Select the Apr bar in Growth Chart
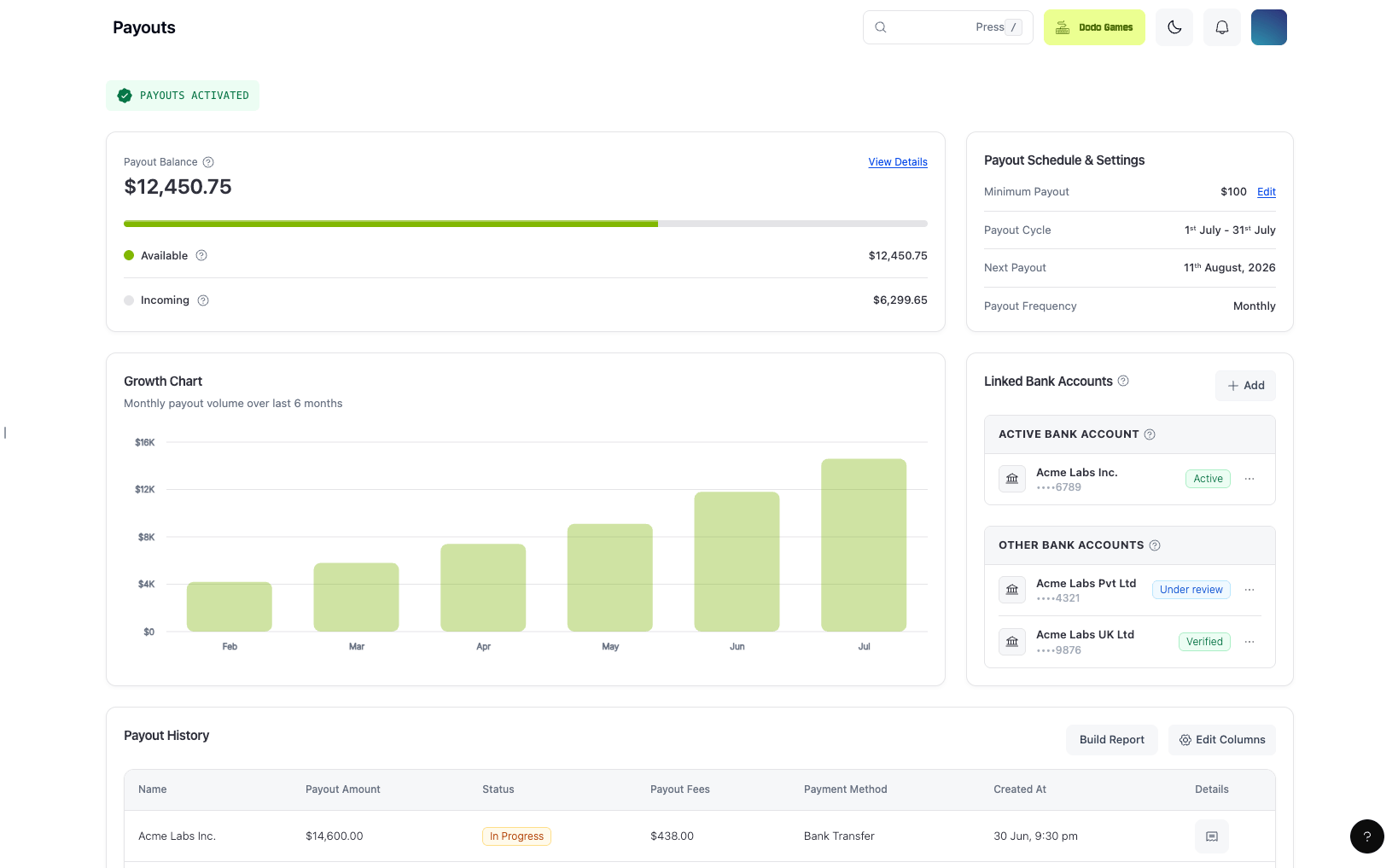This screenshot has height=868, width=1398. (483, 588)
